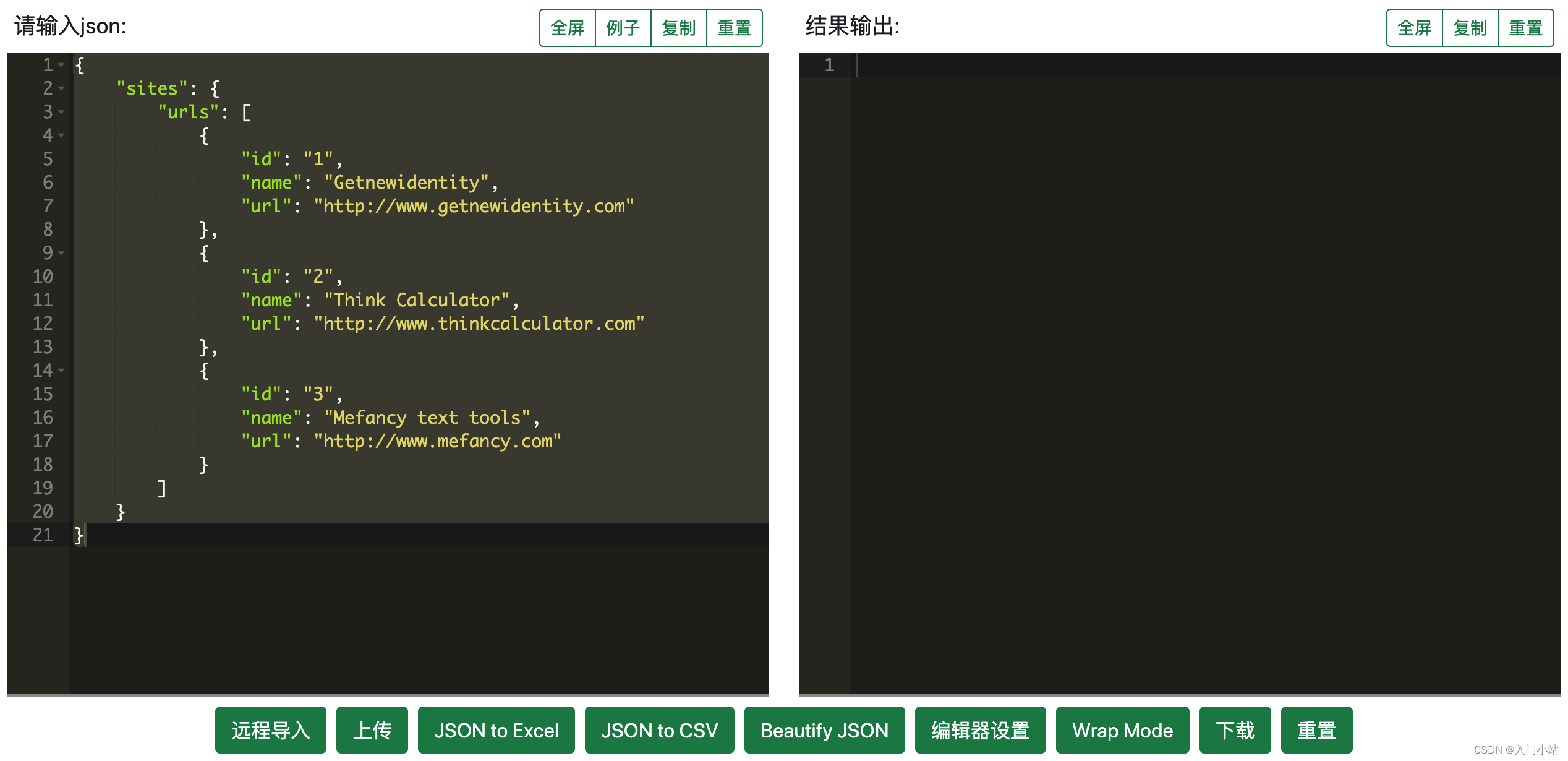Copy input JSON with 复制 button
Image resolution: width=1568 pixels, height=761 pixels.
coord(678,28)
